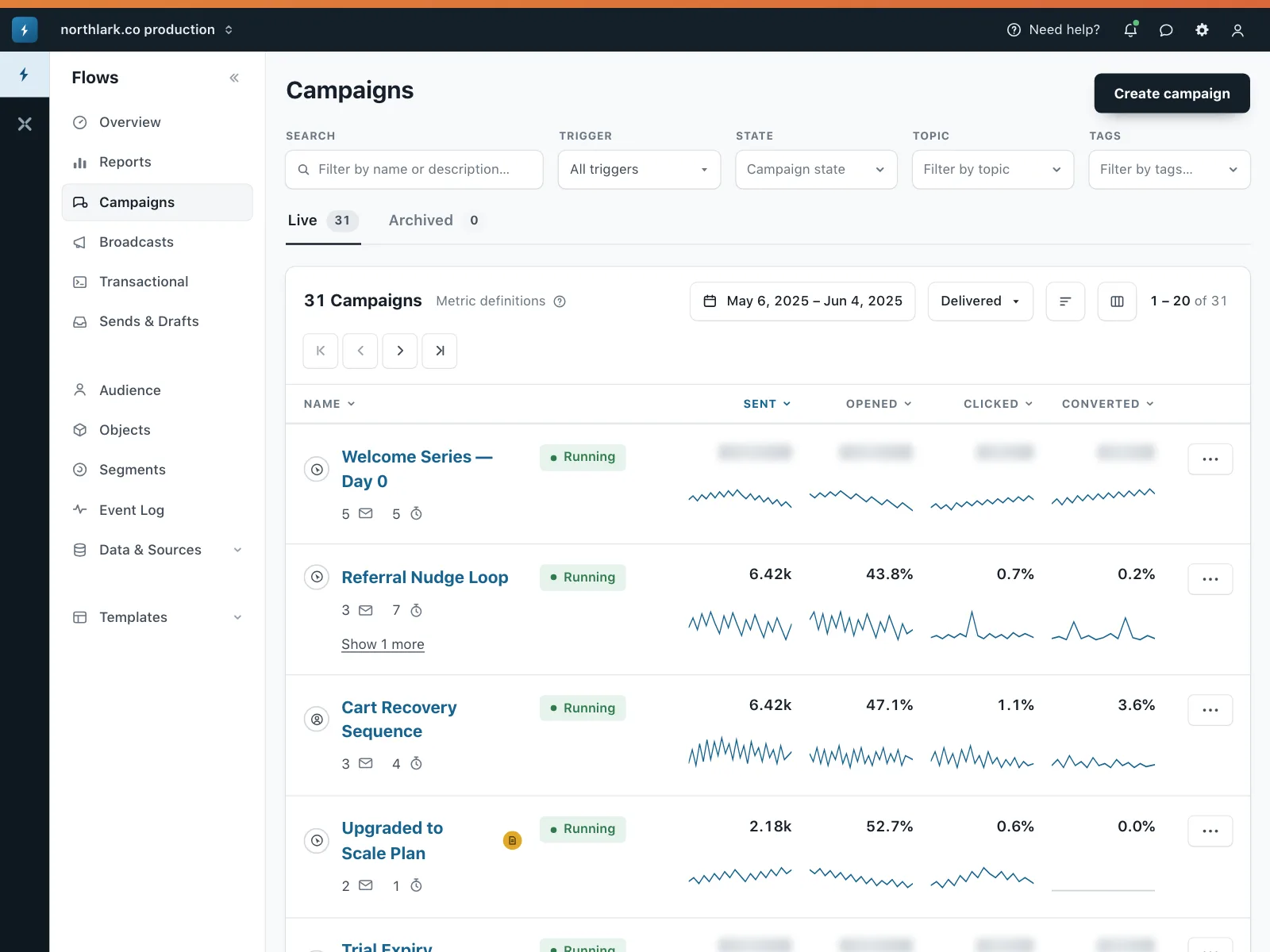
Task: Open the CLICKED column menu
Action: coord(999,404)
